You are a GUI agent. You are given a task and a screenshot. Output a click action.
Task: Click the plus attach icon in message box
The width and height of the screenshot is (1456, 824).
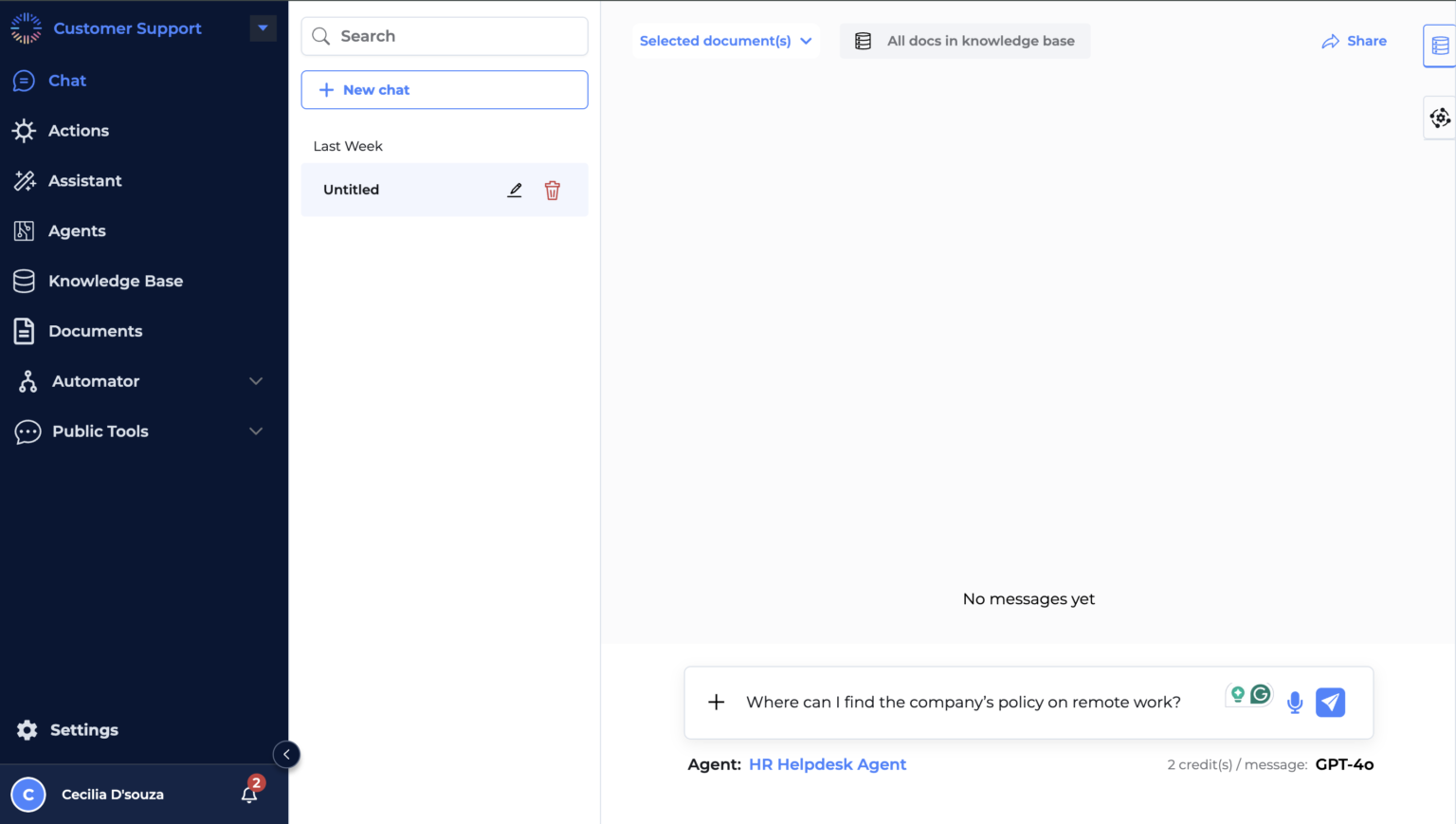click(x=717, y=702)
